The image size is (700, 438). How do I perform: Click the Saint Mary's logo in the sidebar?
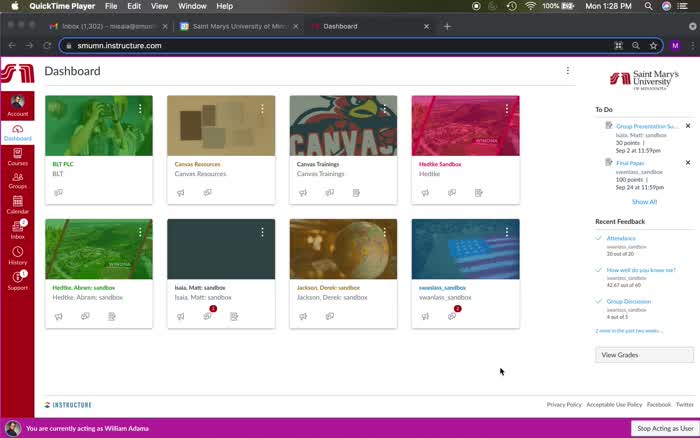pyautogui.click(x=17, y=73)
